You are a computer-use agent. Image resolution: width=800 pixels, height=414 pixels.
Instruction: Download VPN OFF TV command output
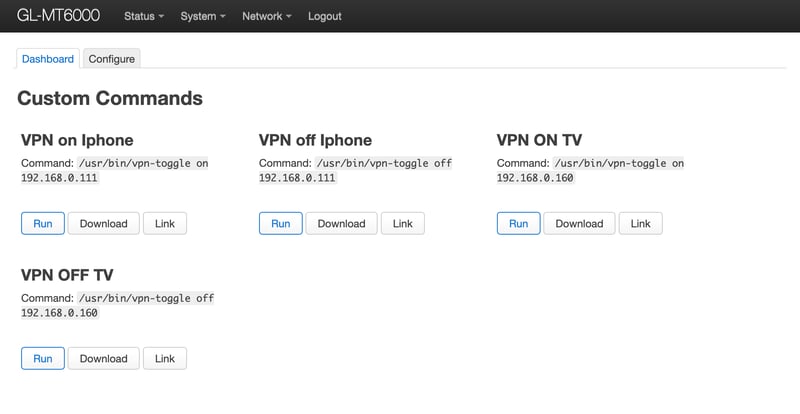point(104,358)
